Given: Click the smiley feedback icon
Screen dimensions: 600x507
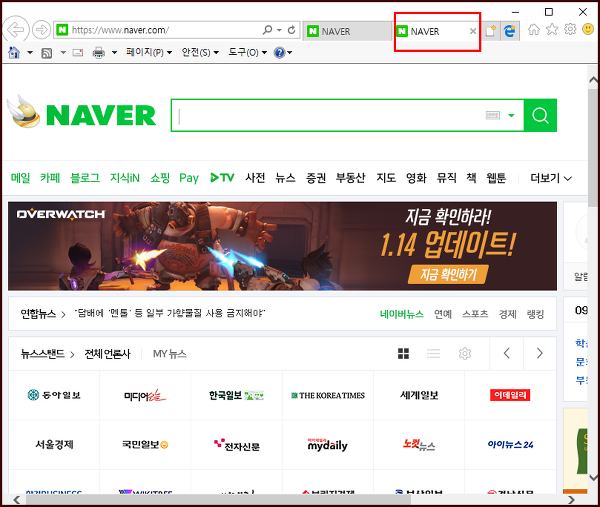Looking at the screenshot, I should click(588, 29).
